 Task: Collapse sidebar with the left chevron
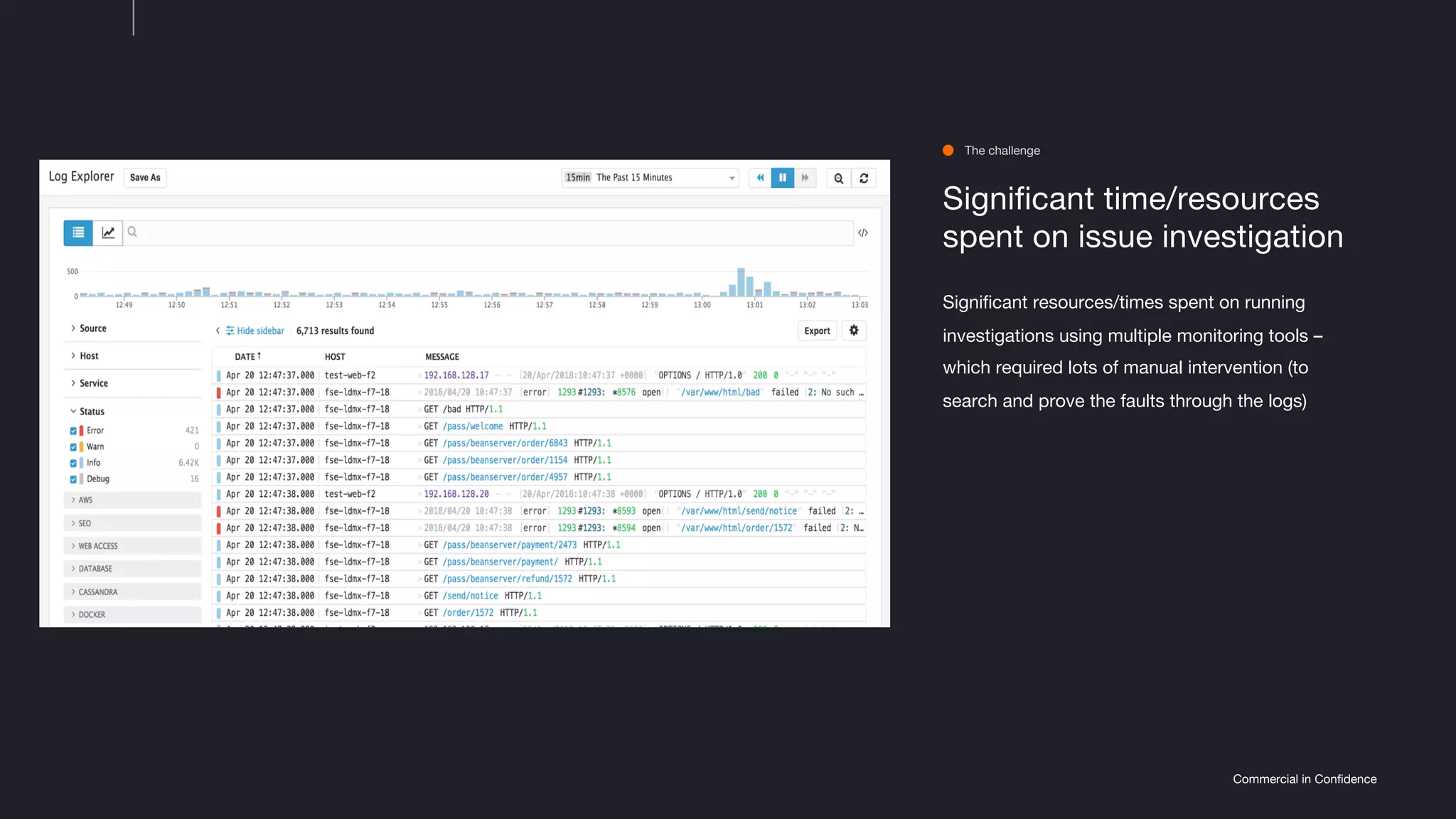point(218,331)
